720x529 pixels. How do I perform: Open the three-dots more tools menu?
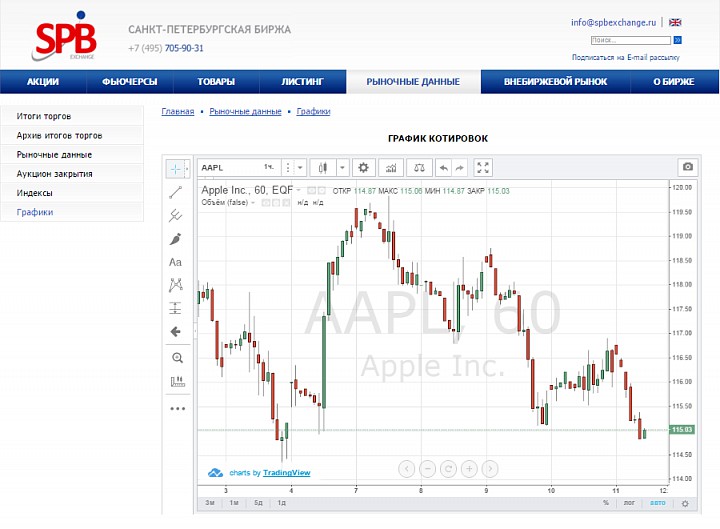pyautogui.click(x=177, y=408)
